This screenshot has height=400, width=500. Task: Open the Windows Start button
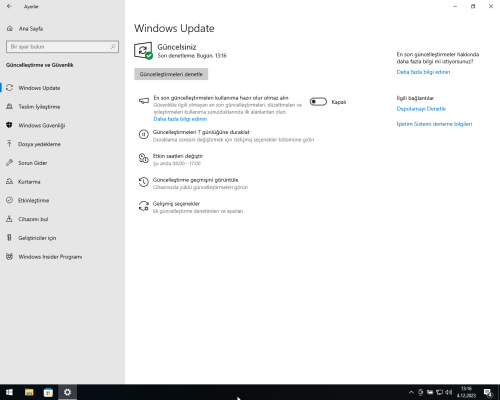9,392
